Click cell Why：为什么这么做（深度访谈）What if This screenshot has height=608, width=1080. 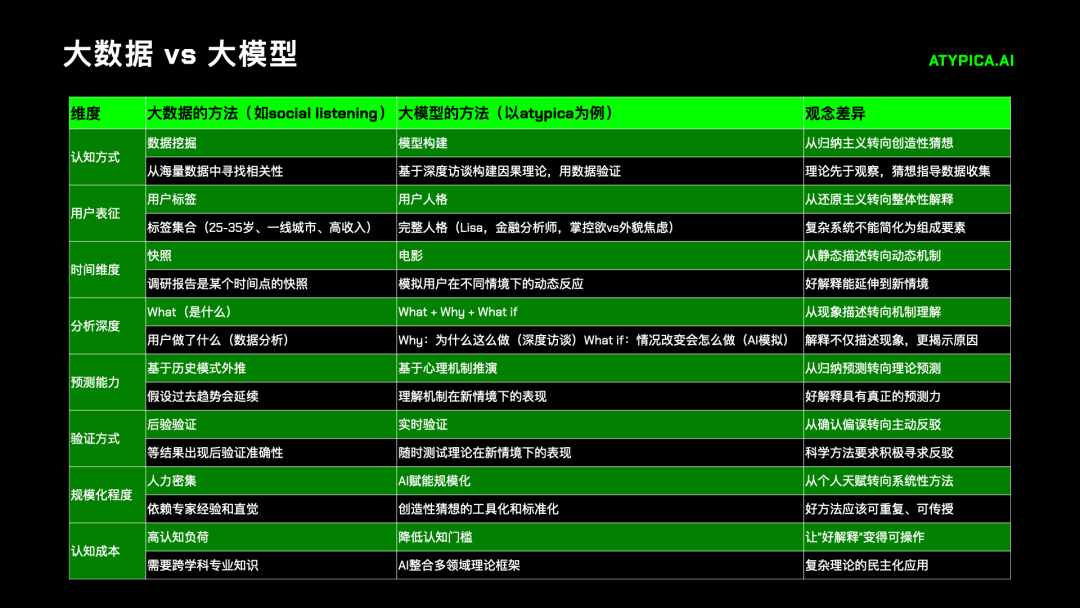599,339
